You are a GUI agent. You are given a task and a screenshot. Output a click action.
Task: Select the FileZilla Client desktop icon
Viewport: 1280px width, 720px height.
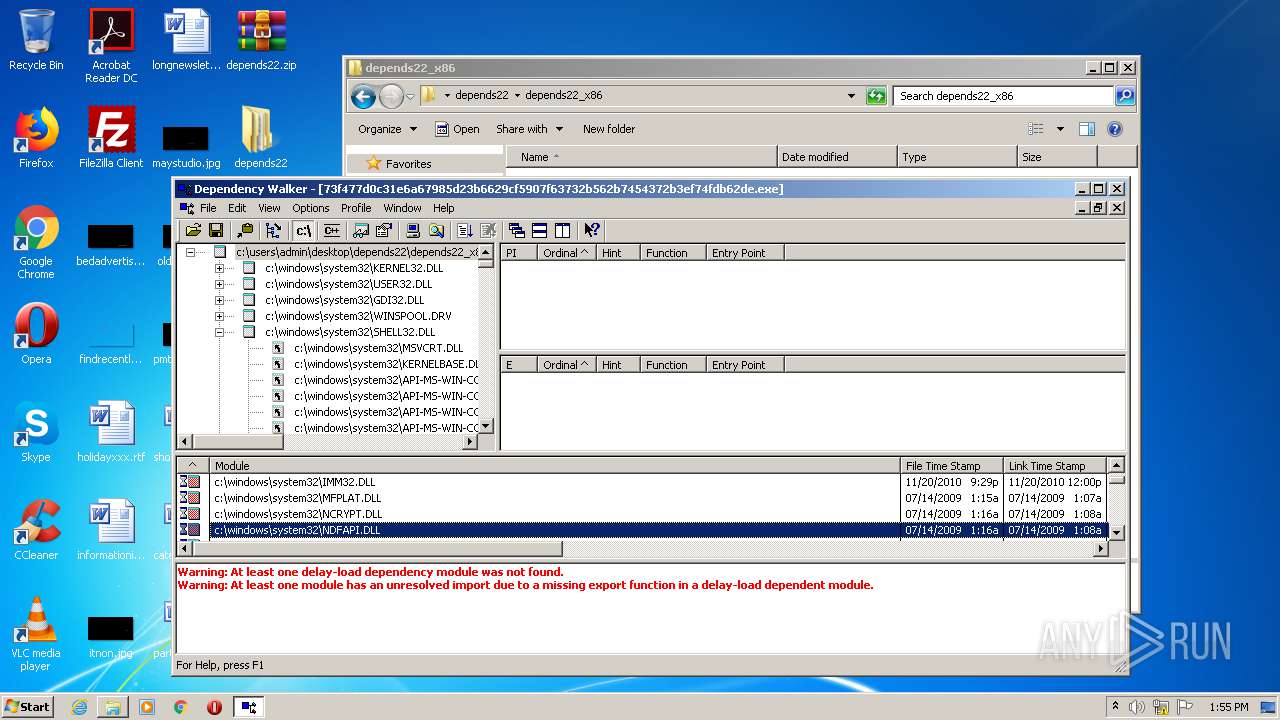click(111, 137)
